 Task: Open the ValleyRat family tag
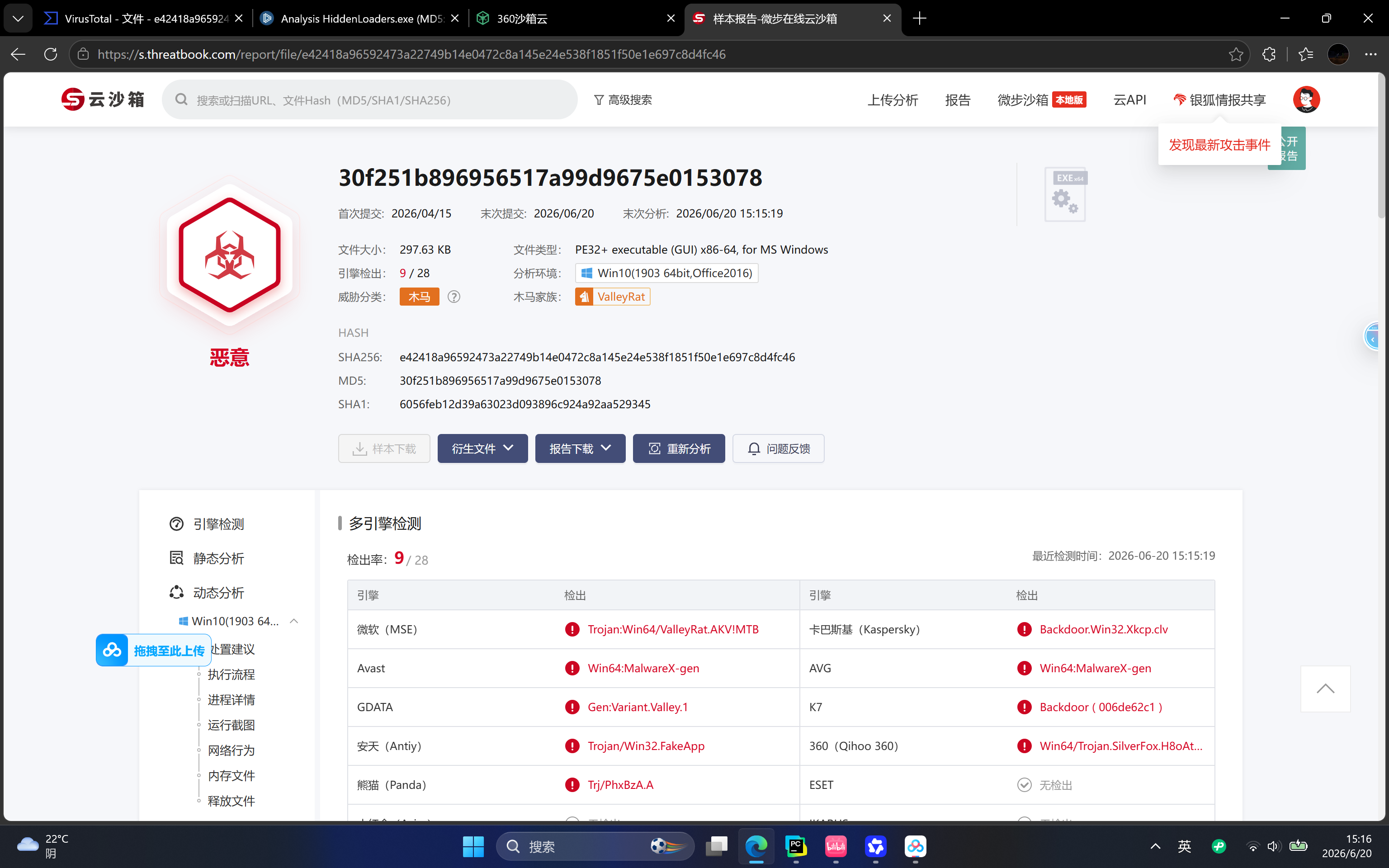click(612, 297)
